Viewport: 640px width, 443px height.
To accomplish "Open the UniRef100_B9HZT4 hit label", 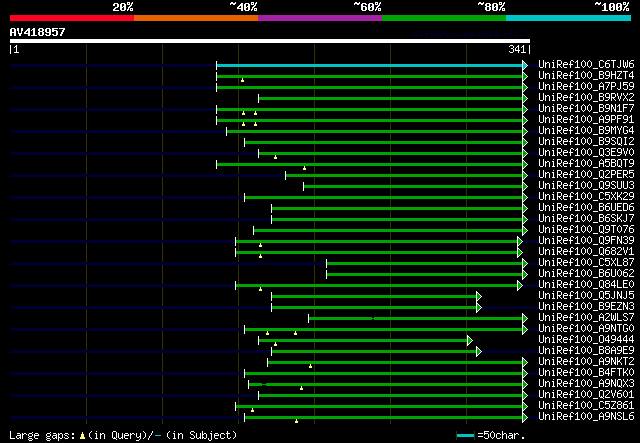I will (x=586, y=76).
